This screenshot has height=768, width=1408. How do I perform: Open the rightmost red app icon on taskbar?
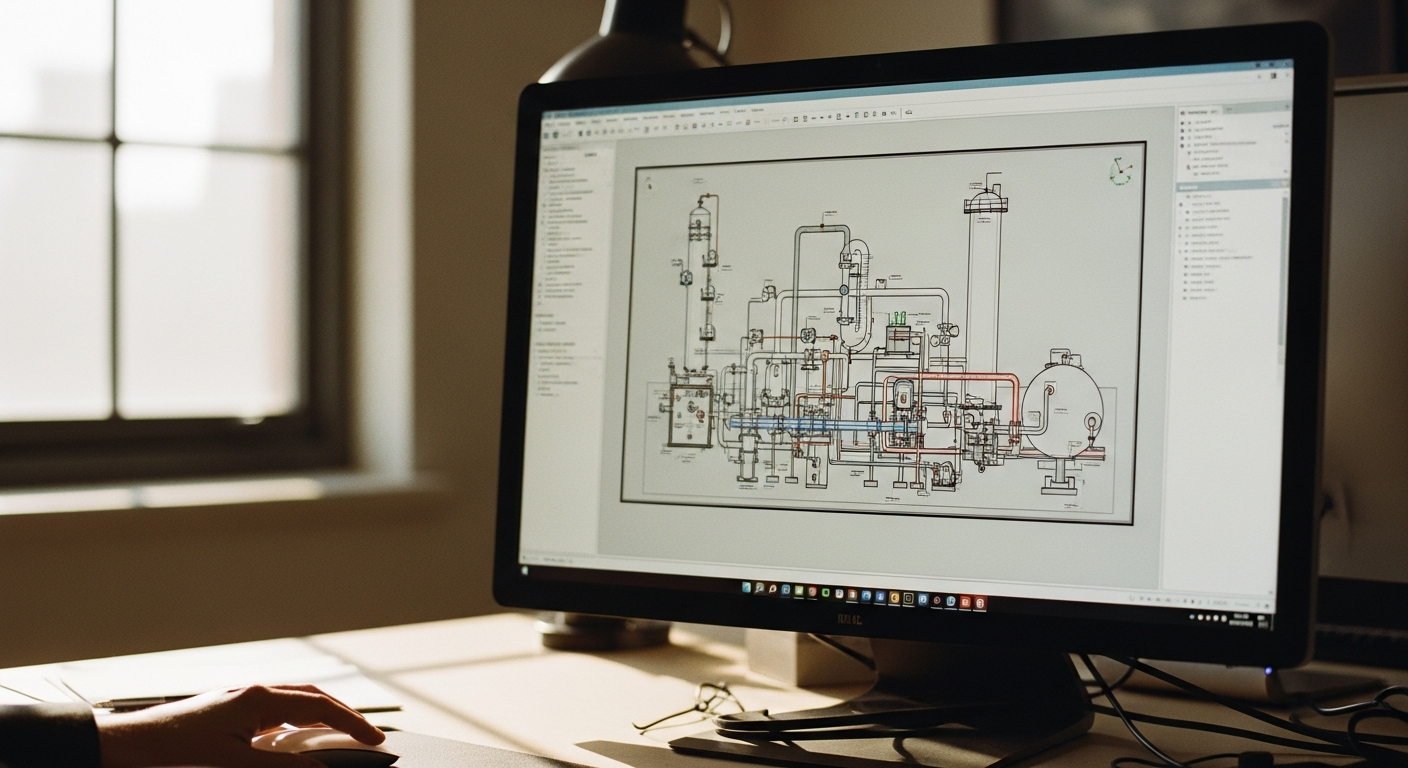[980, 603]
